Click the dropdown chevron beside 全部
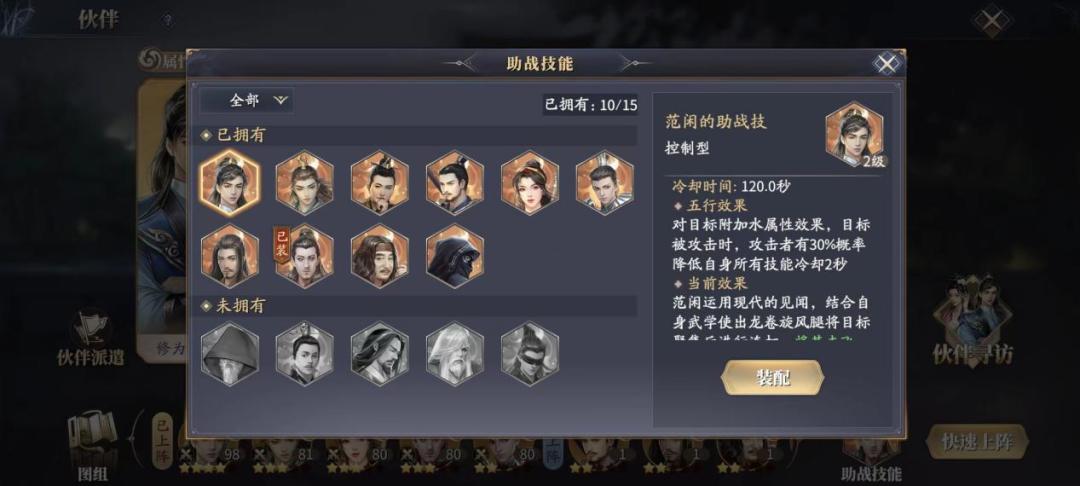The image size is (1080, 486). point(280,101)
